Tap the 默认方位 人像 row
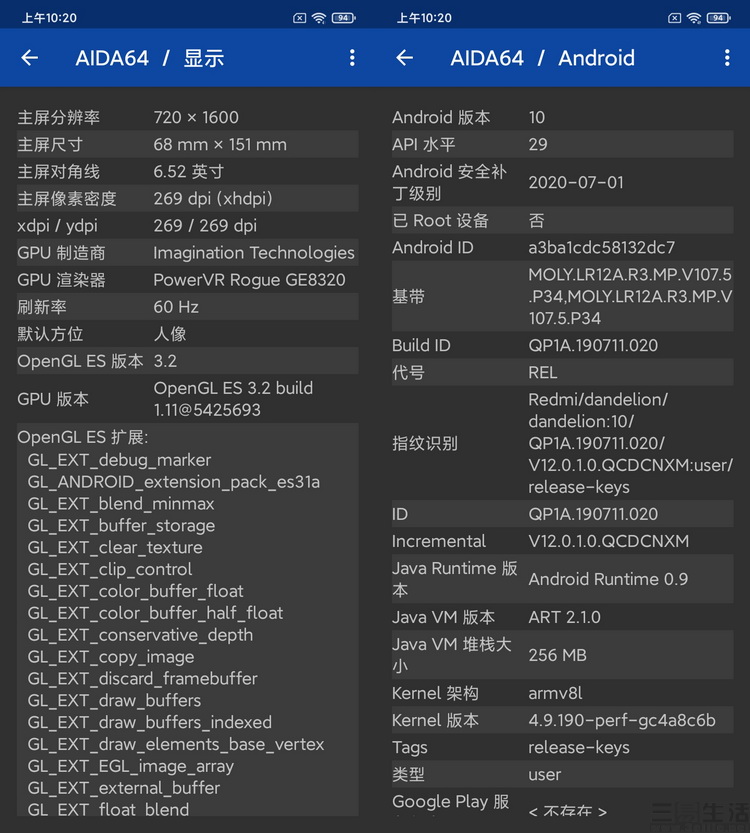This screenshot has width=750, height=833. 188,334
